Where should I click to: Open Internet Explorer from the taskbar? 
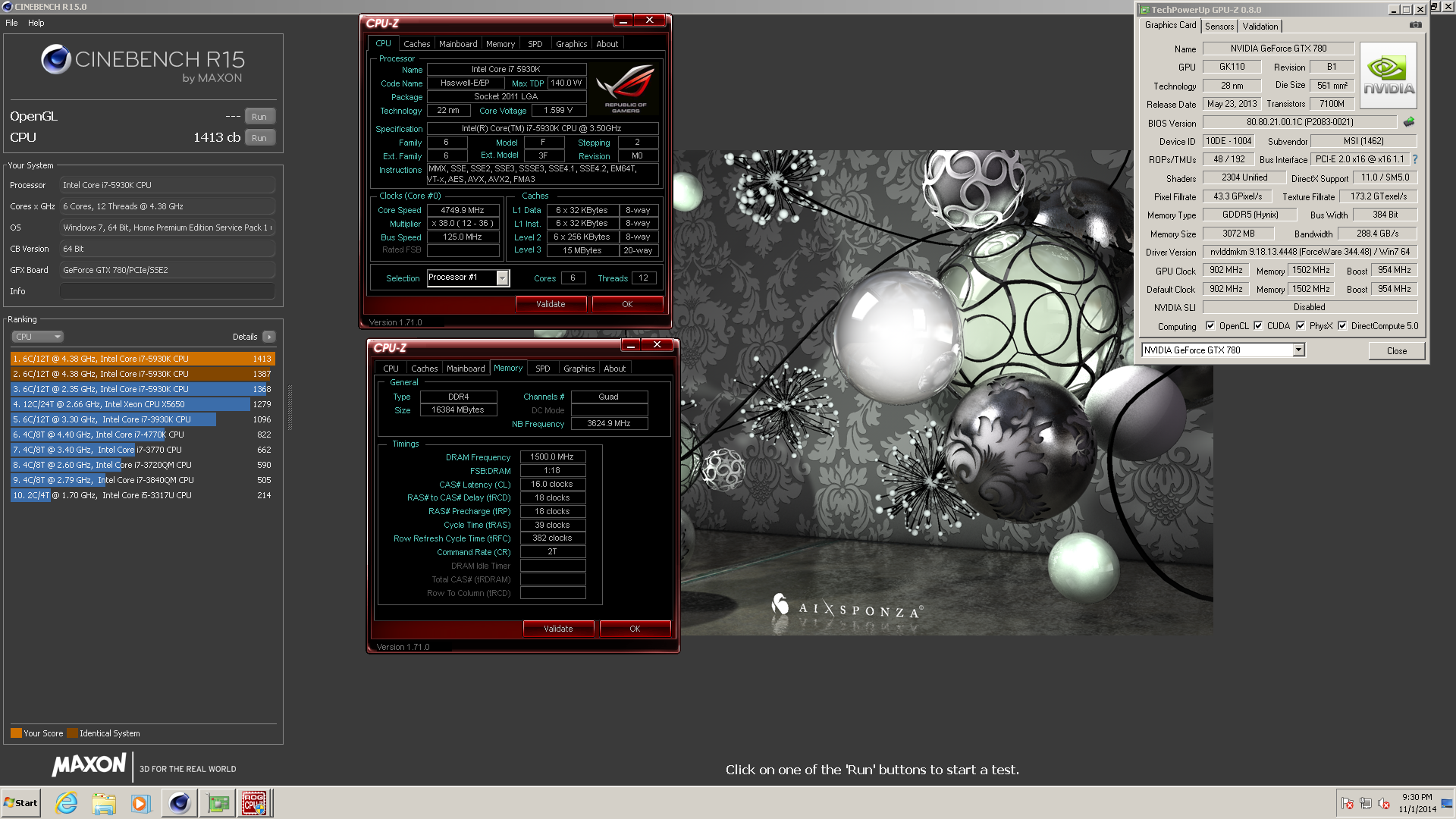point(67,803)
